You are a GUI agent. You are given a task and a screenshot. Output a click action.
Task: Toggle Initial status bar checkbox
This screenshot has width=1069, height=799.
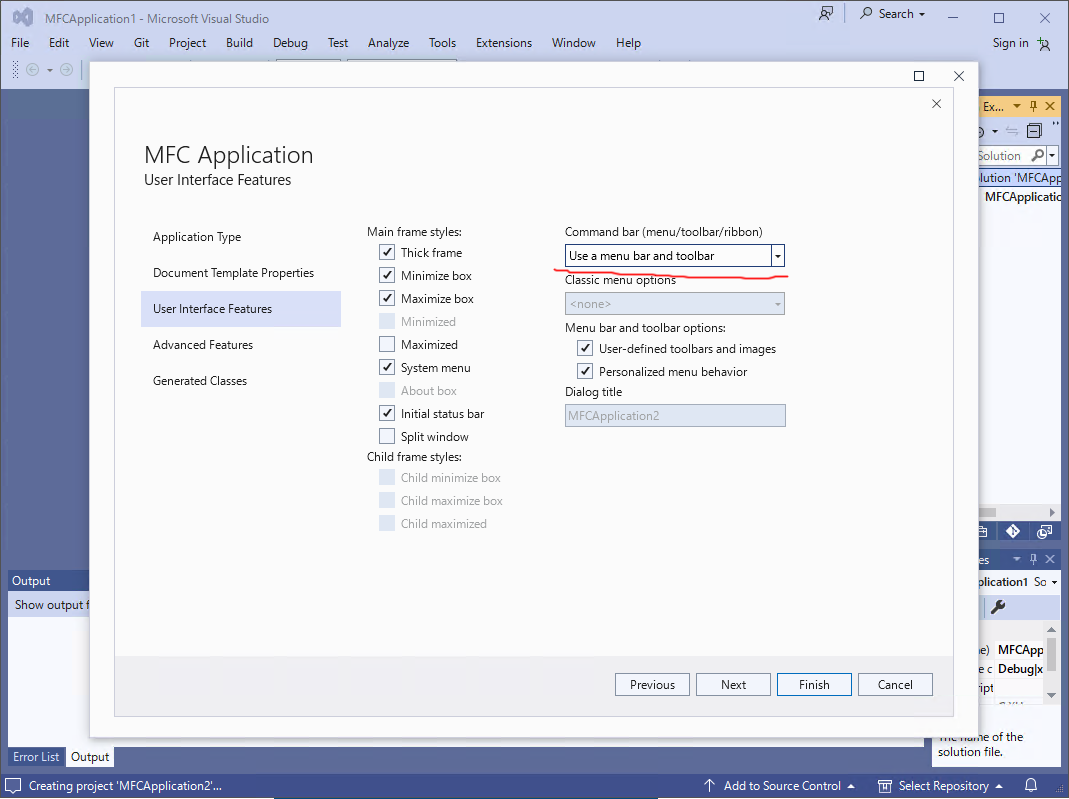point(387,413)
